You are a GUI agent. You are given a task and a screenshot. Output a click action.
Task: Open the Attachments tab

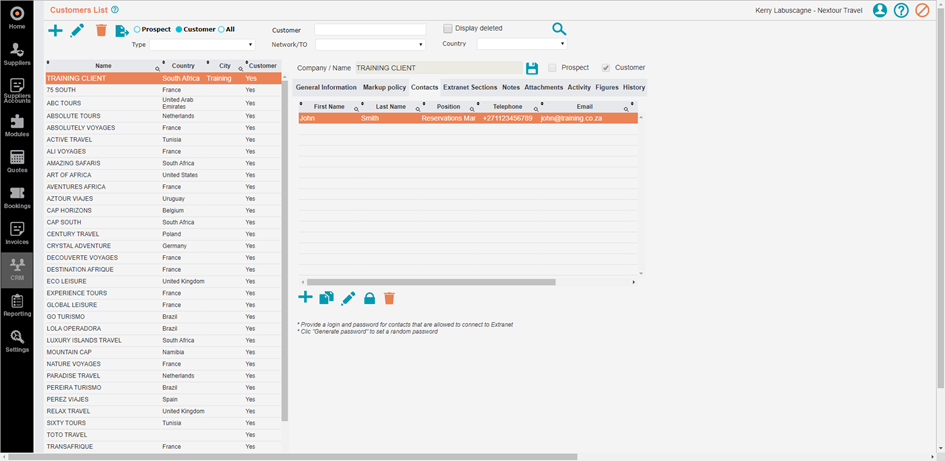tap(544, 87)
